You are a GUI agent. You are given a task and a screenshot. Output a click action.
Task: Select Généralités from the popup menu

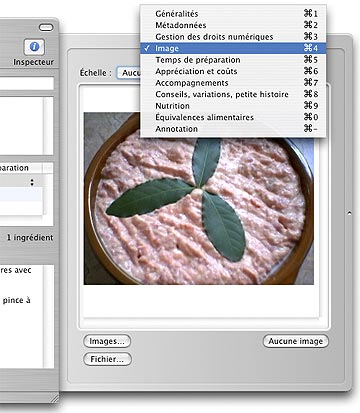[x=233, y=14]
